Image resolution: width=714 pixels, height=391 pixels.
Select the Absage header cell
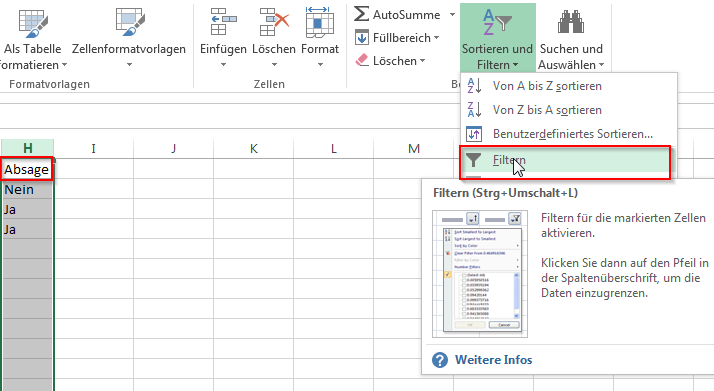pos(27,169)
